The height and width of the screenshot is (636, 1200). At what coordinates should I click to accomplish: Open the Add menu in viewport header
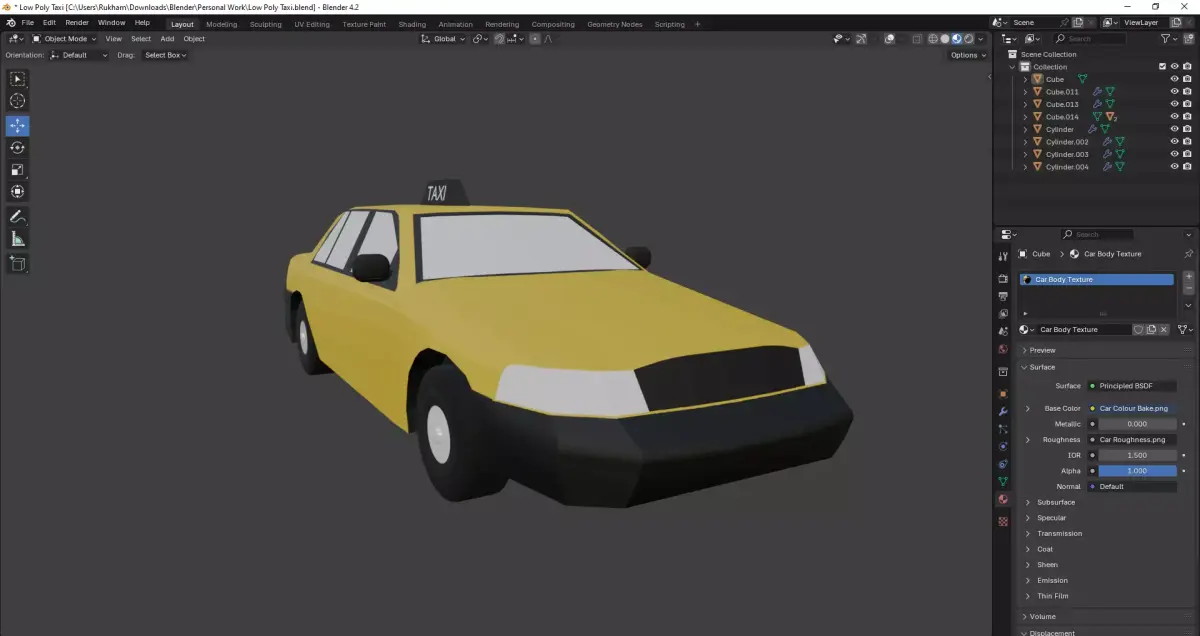(x=167, y=39)
